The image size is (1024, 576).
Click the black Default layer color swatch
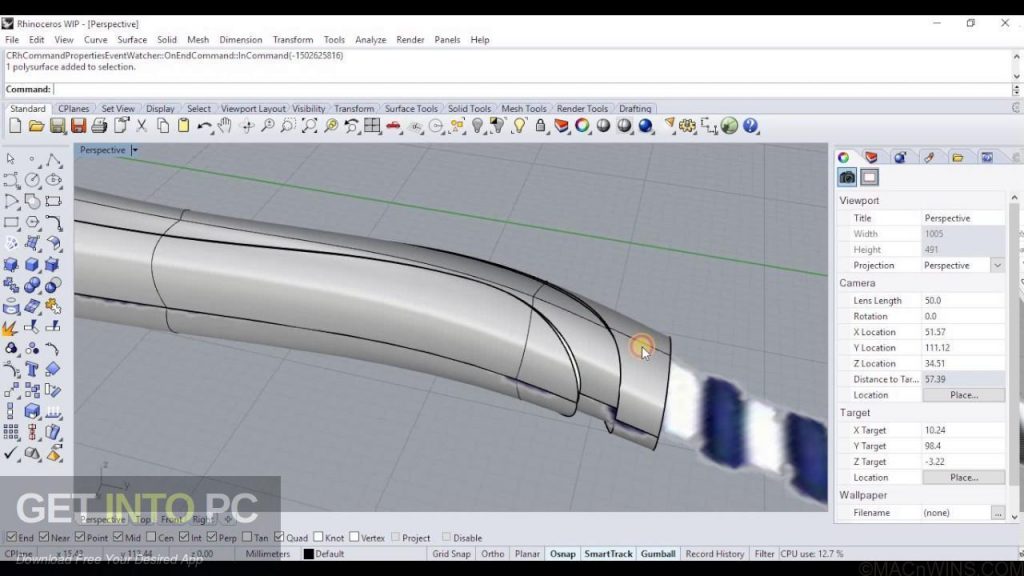pyautogui.click(x=309, y=554)
